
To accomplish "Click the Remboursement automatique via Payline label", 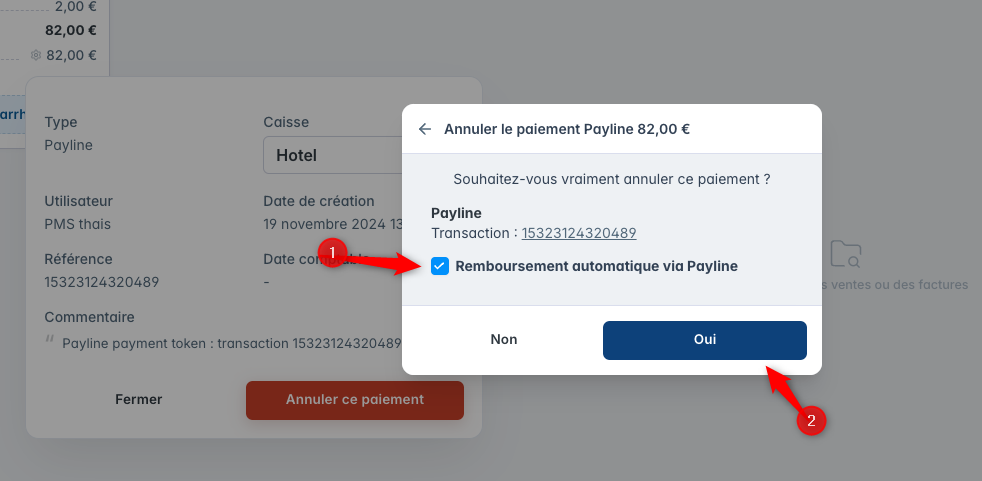I will coord(596,266).
